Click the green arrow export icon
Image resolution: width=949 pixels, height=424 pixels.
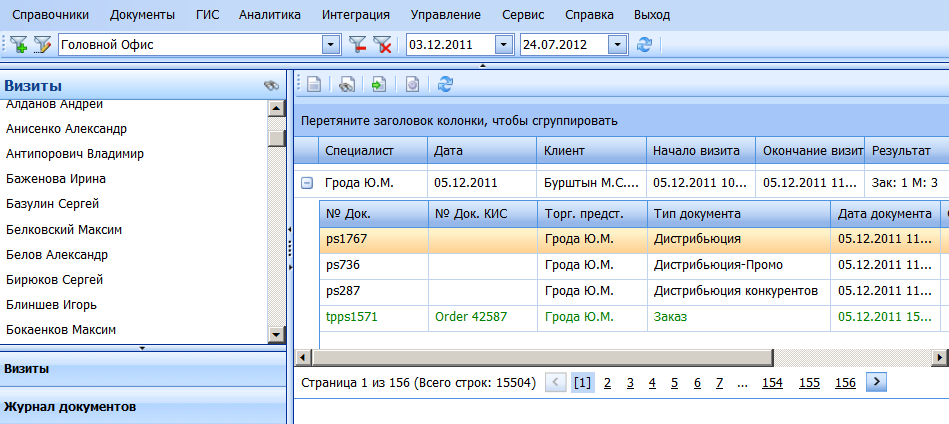pos(379,86)
